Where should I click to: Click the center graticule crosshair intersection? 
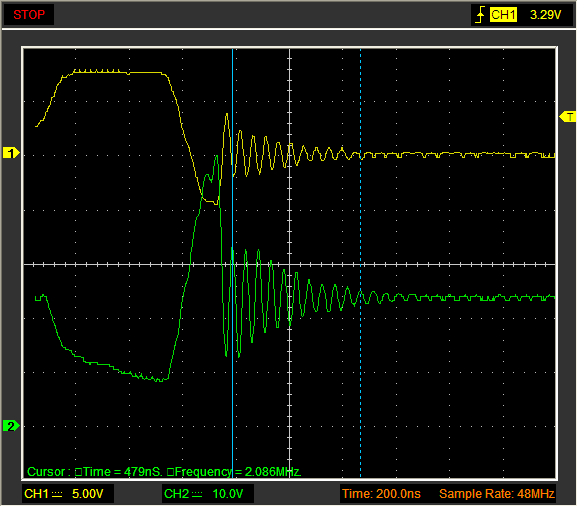(x=290, y=264)
